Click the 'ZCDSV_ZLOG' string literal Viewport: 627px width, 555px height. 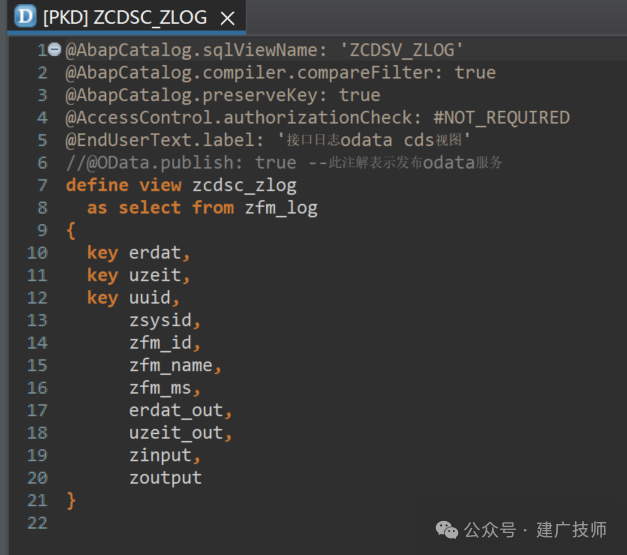click(x=401, y=50)
